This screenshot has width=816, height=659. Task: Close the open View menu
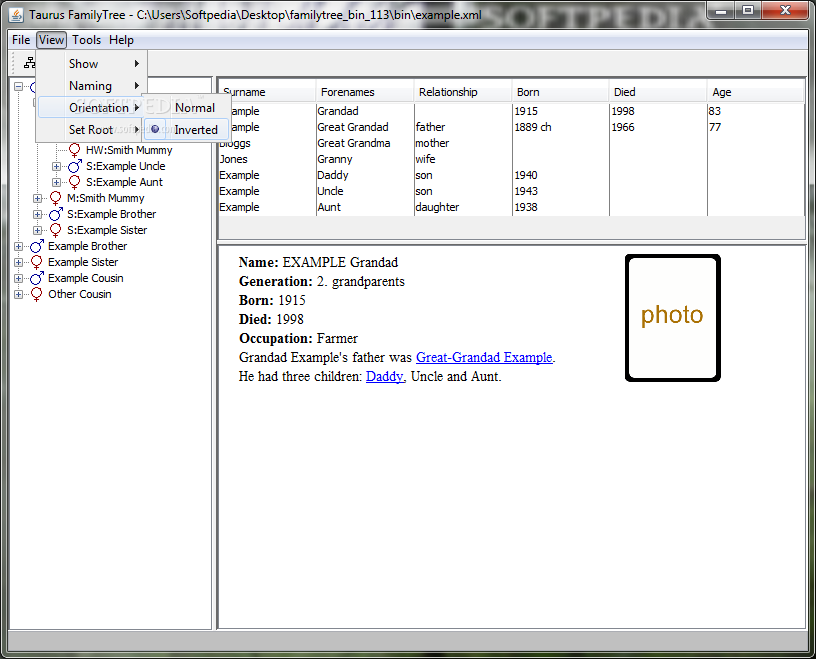[x=51, y=40]
